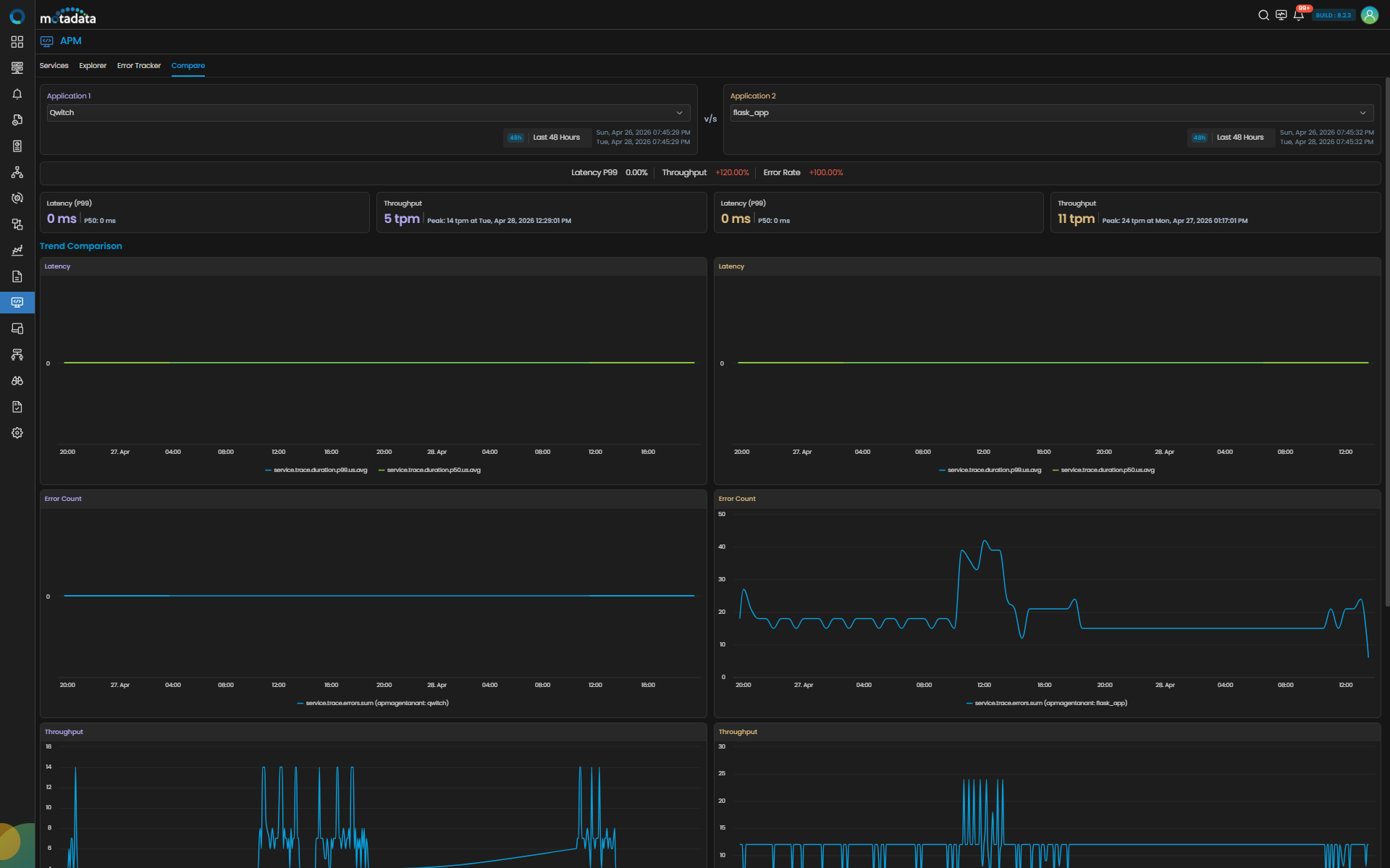Click Application 1 end date Tue, Apr 28, 2026
This screenshot has height=868, width=1390.
(643, 142)
